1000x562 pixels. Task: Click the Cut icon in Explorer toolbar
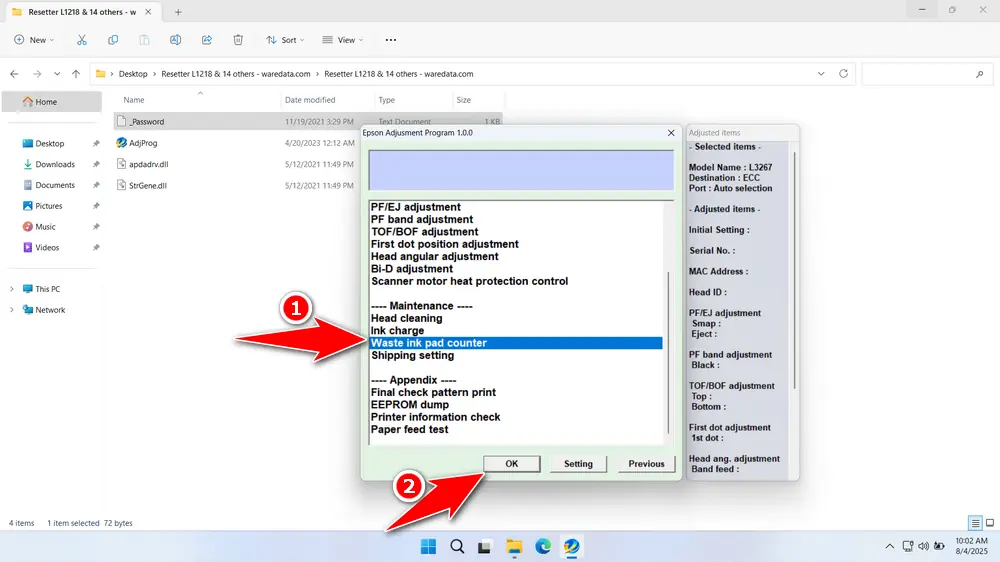click(x=82, y=40)
